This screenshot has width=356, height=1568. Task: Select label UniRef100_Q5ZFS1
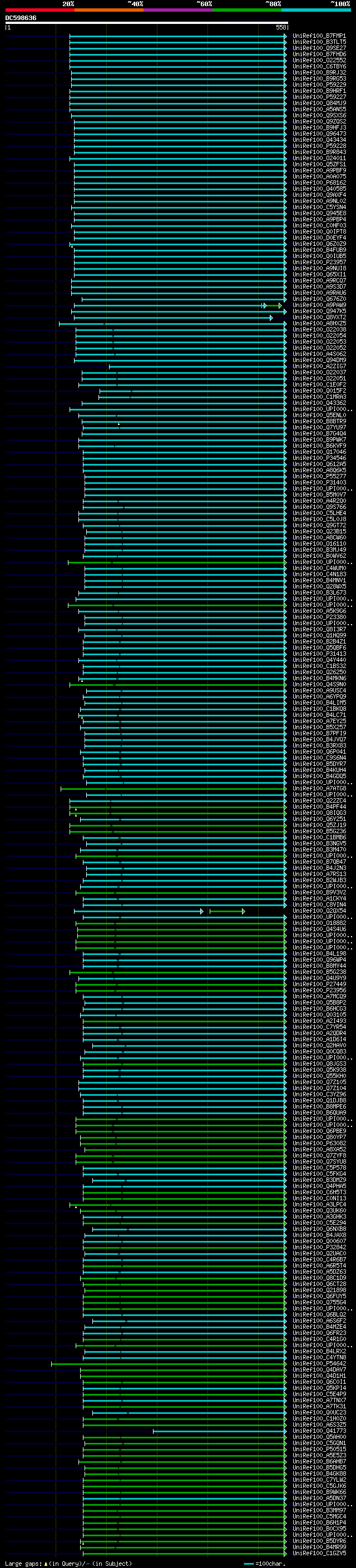(319, 164)
